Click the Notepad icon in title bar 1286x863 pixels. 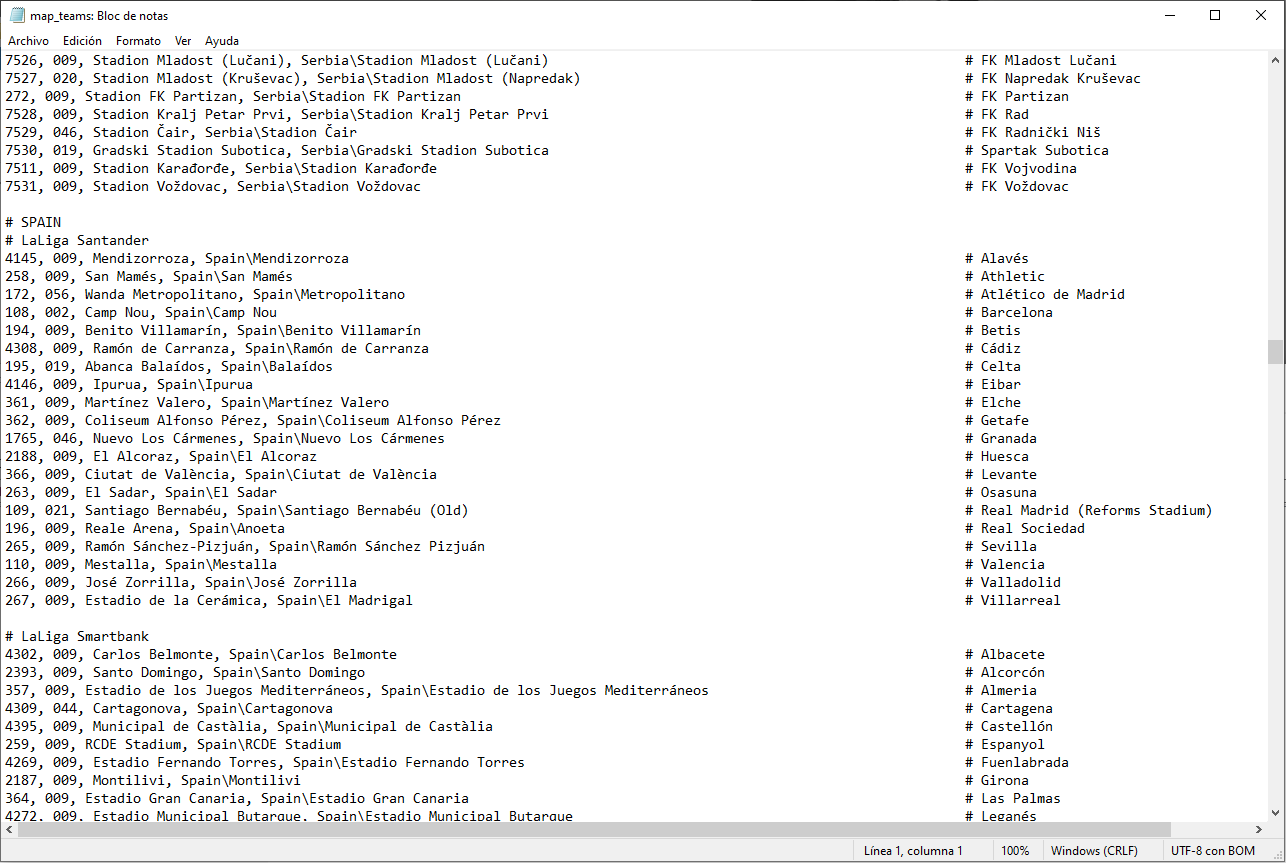coord(17,15)
